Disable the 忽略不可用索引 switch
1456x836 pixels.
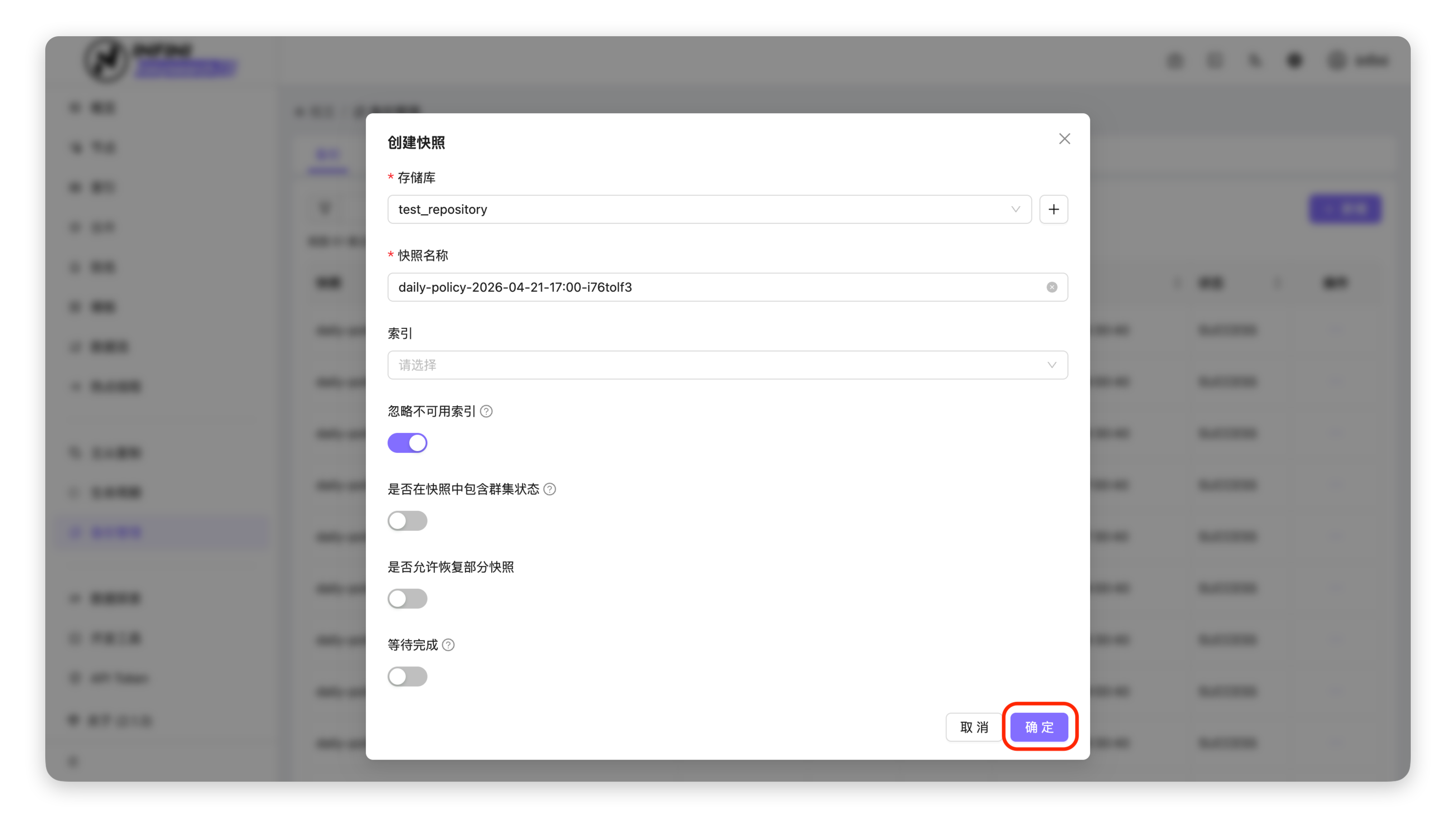point(407,443)
